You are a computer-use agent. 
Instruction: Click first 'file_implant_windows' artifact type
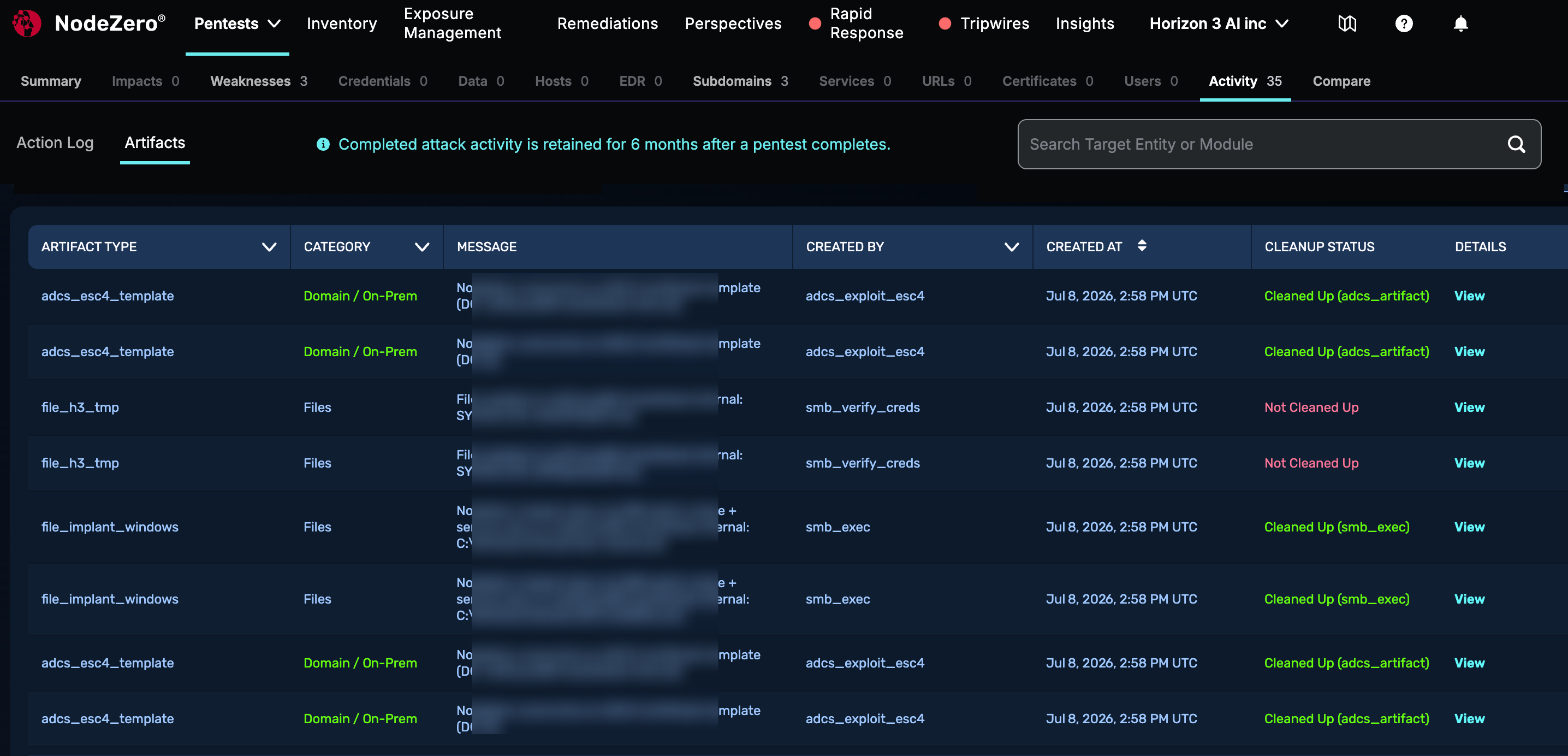coord(110,527)
